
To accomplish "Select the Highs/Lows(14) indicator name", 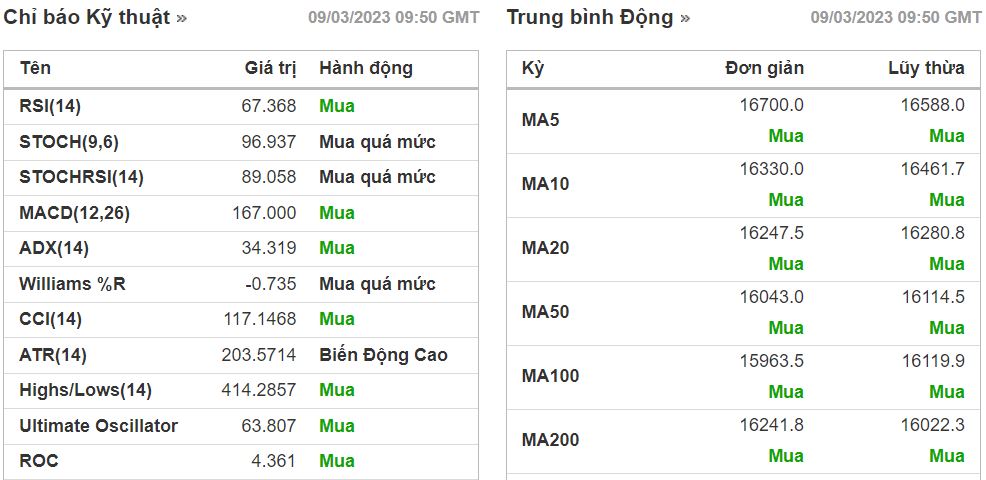I will coord(86,391).
